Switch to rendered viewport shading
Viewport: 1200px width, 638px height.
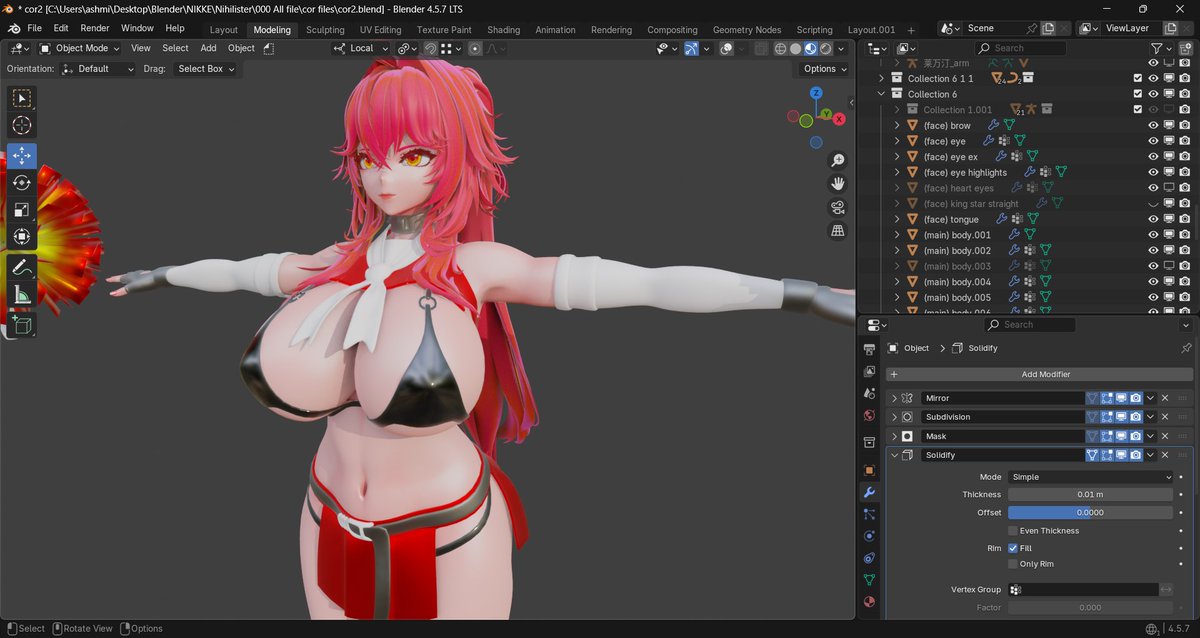(x=826, y=48)
